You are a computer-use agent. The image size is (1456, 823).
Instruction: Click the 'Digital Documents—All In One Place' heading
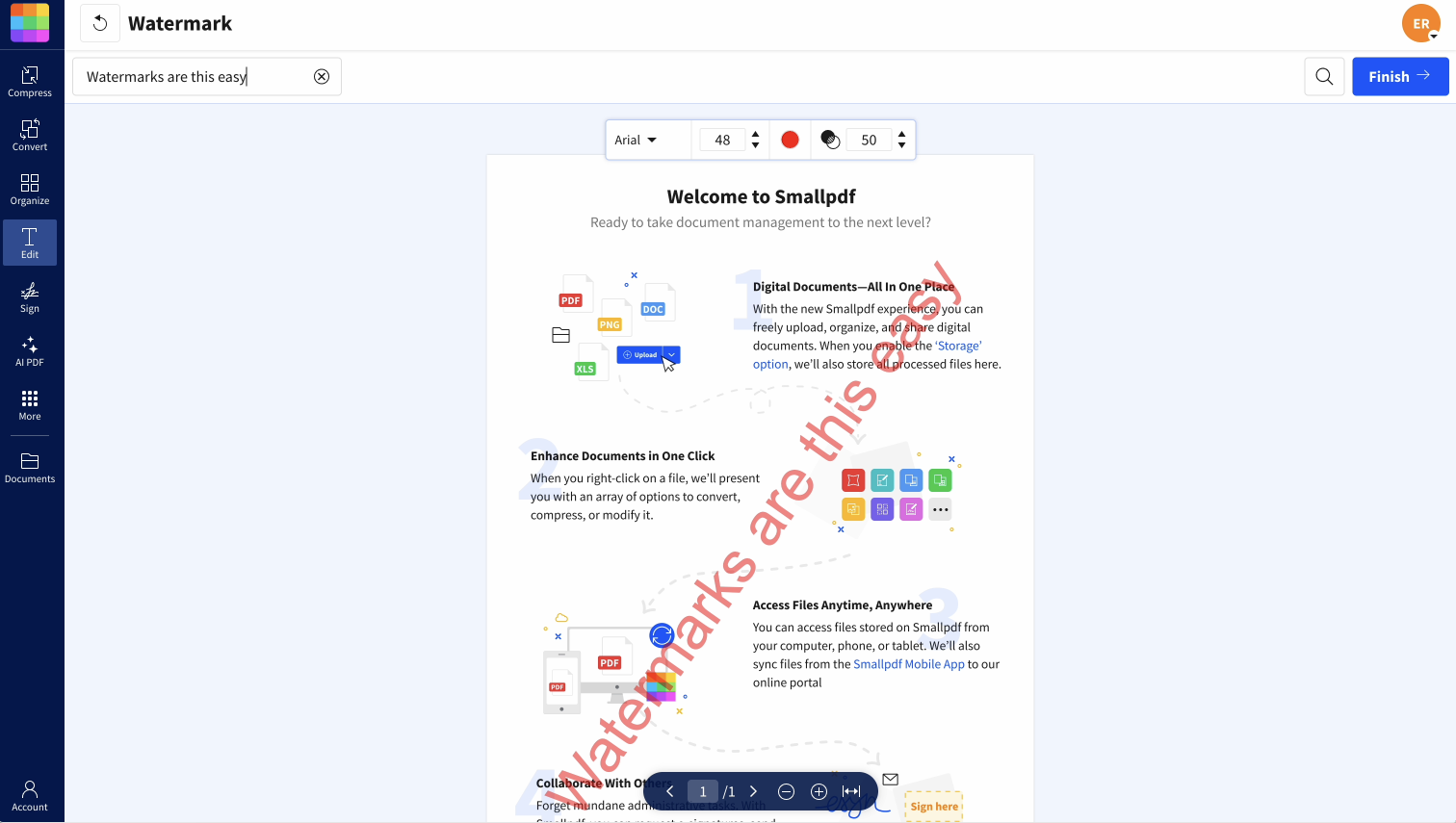(x=853, y=287)
